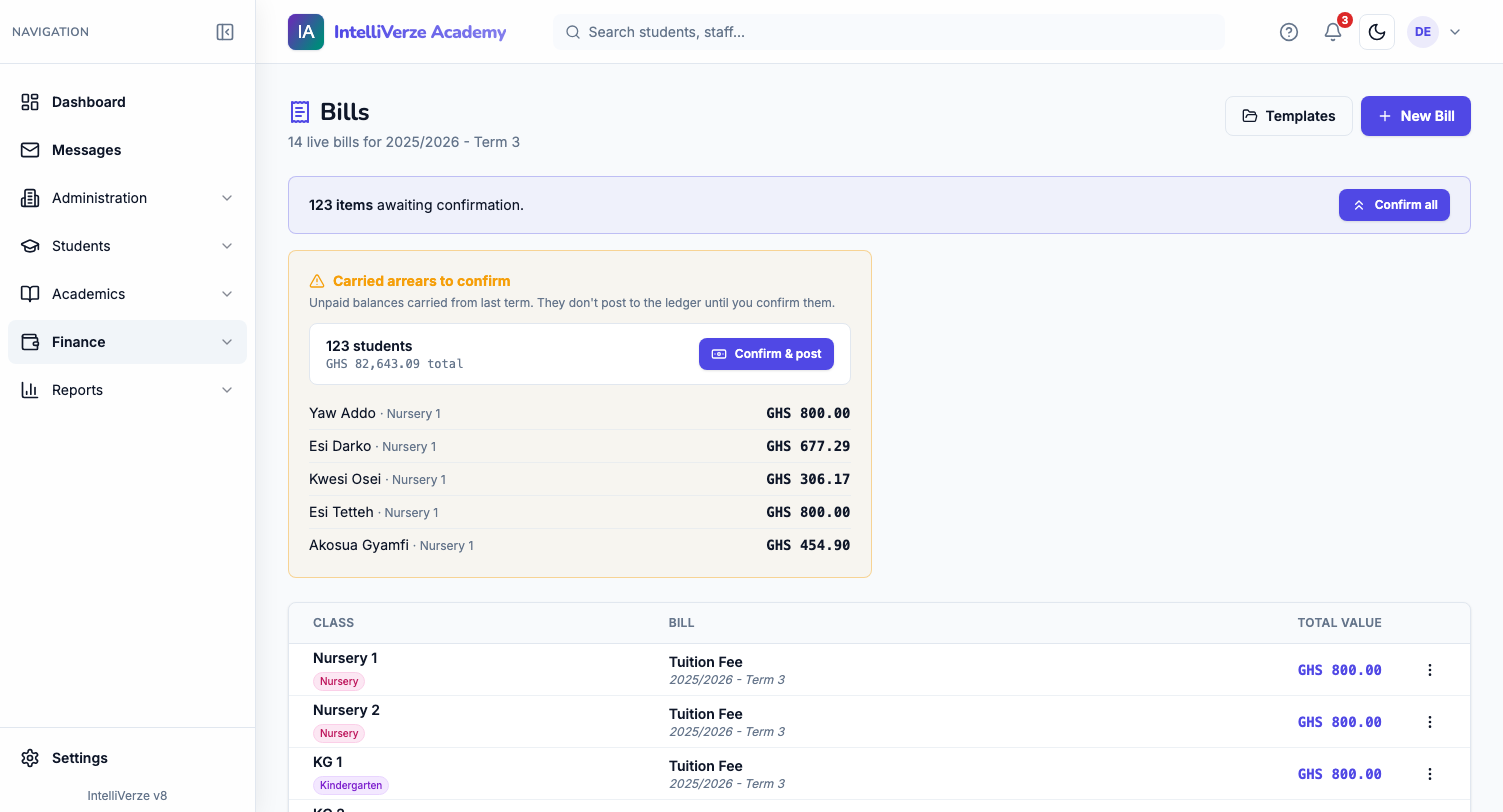1503x812 pixels.
Task: Expand the Academics menu chevron
Action: (227, 294)
